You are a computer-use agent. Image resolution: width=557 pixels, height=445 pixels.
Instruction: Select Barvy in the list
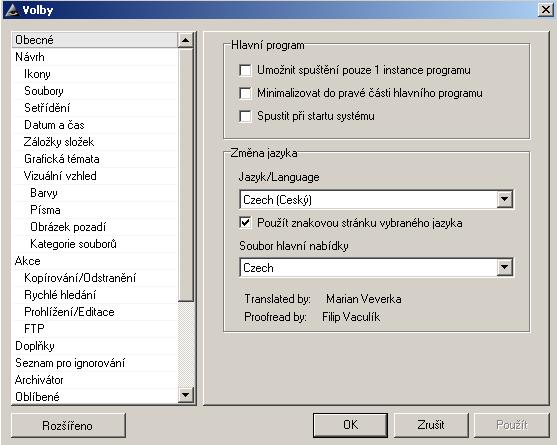point(94,193)
